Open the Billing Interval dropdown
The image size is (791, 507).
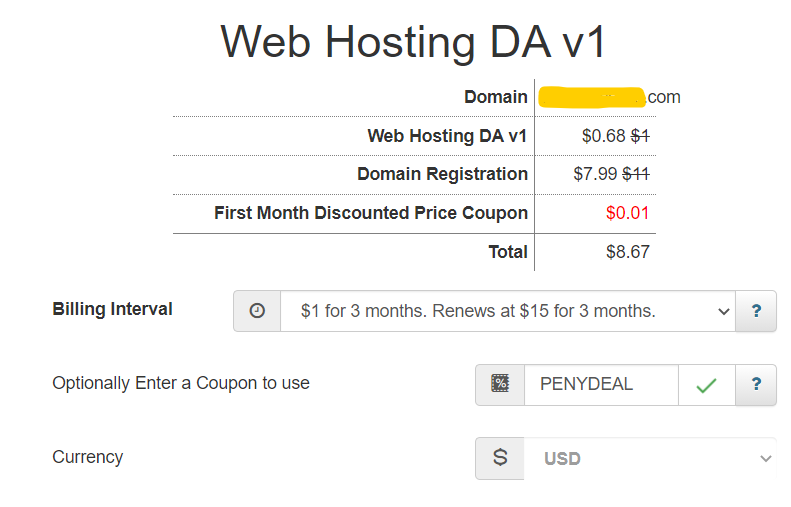(x=507, y=311)
